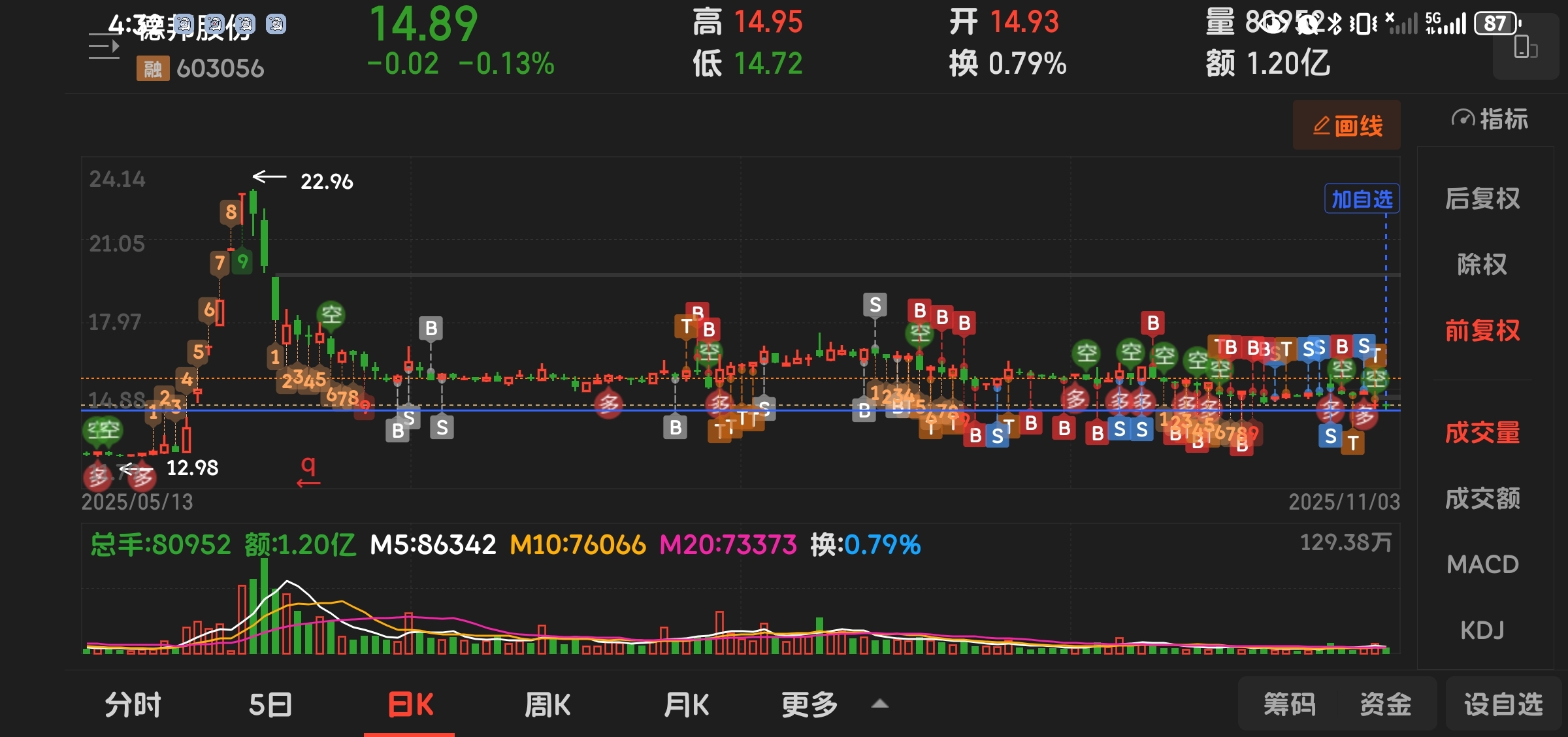The height and width of the screenshot is (737, 1568).
Task: Select 前复权 forward adjustment
Action: point(1482,331)
